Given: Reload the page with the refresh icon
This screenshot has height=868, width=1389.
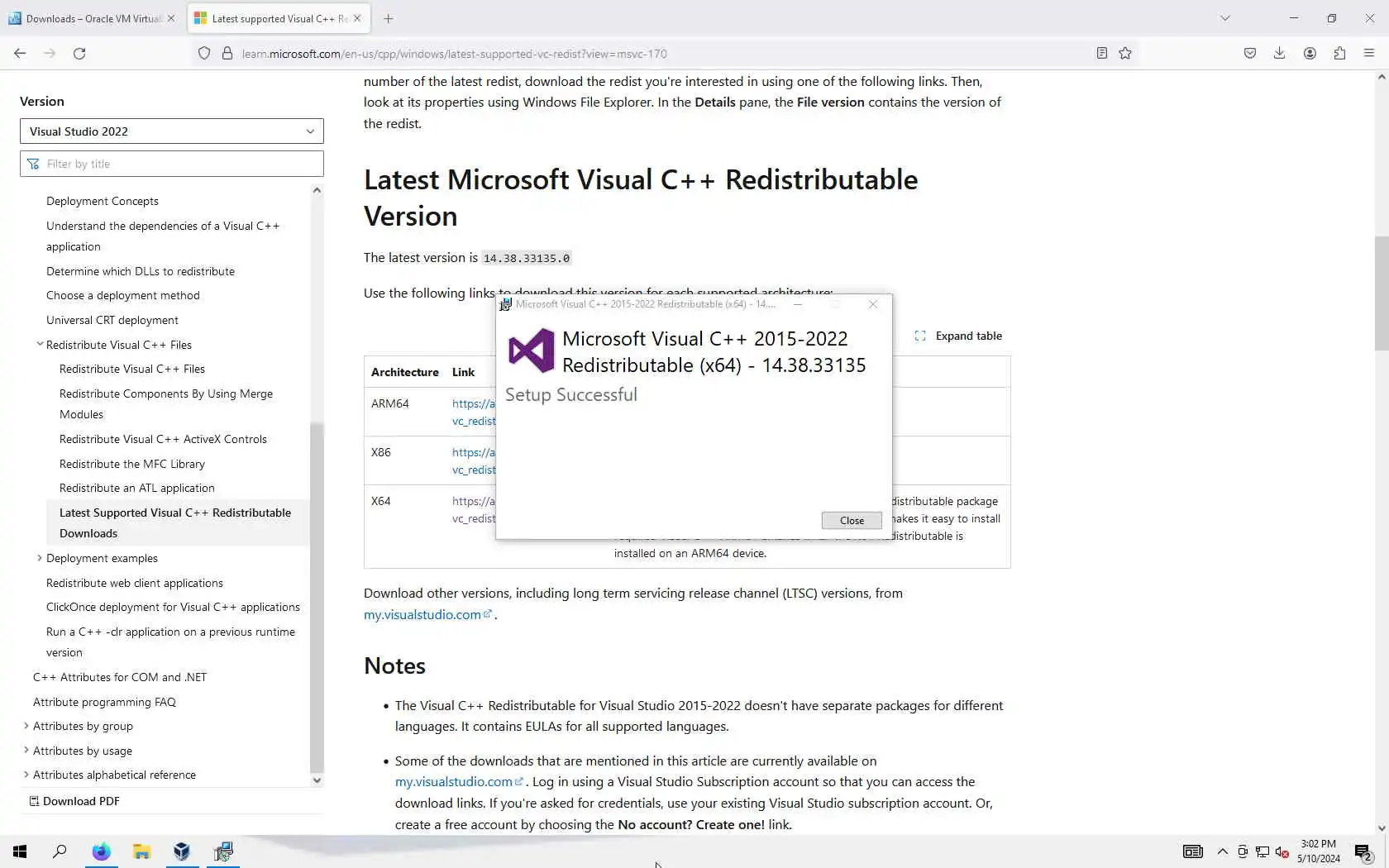Looking at the screenshot, I should pyautogui.click(x=79, y=54).
